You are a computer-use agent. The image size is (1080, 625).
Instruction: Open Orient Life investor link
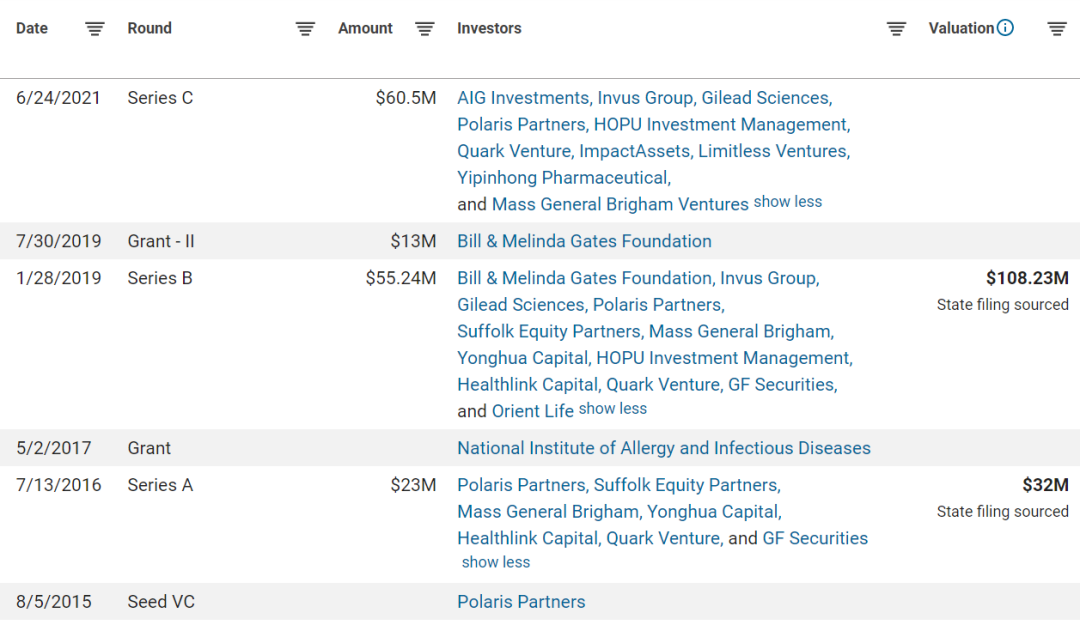(x=532, y=411)
